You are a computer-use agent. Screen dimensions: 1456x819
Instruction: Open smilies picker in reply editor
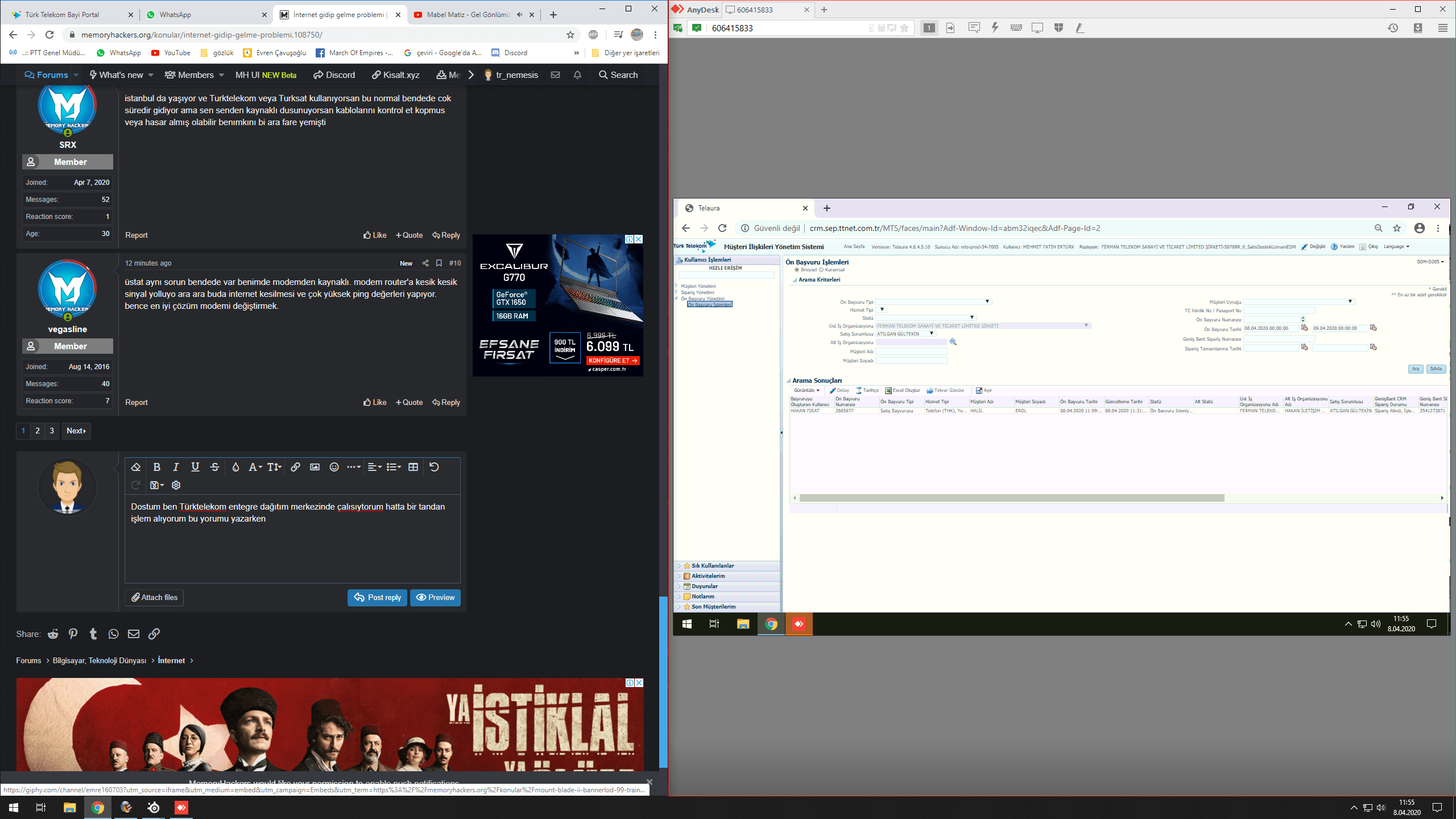(x=334, y=467)
